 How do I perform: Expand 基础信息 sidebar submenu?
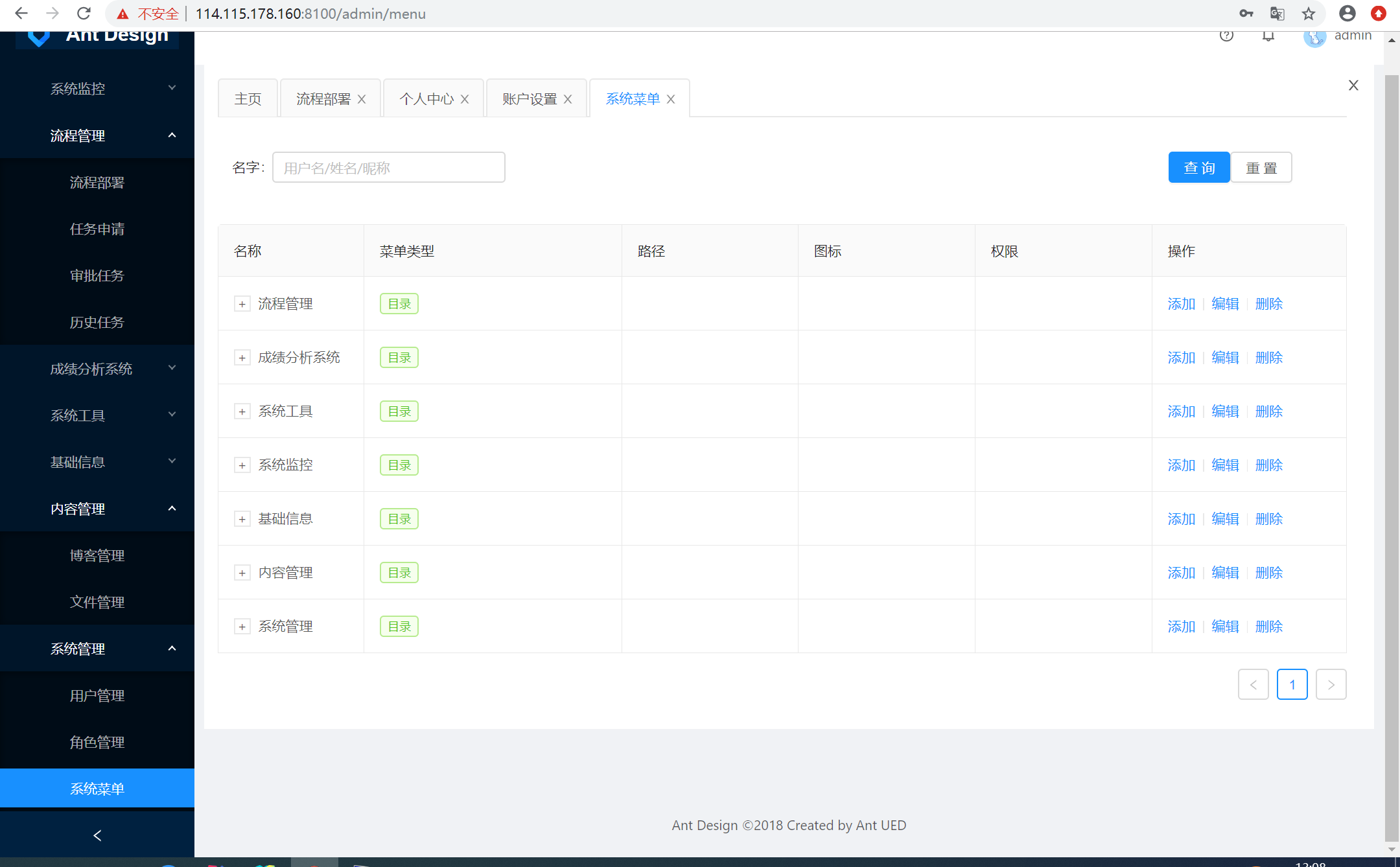point(97,462)
